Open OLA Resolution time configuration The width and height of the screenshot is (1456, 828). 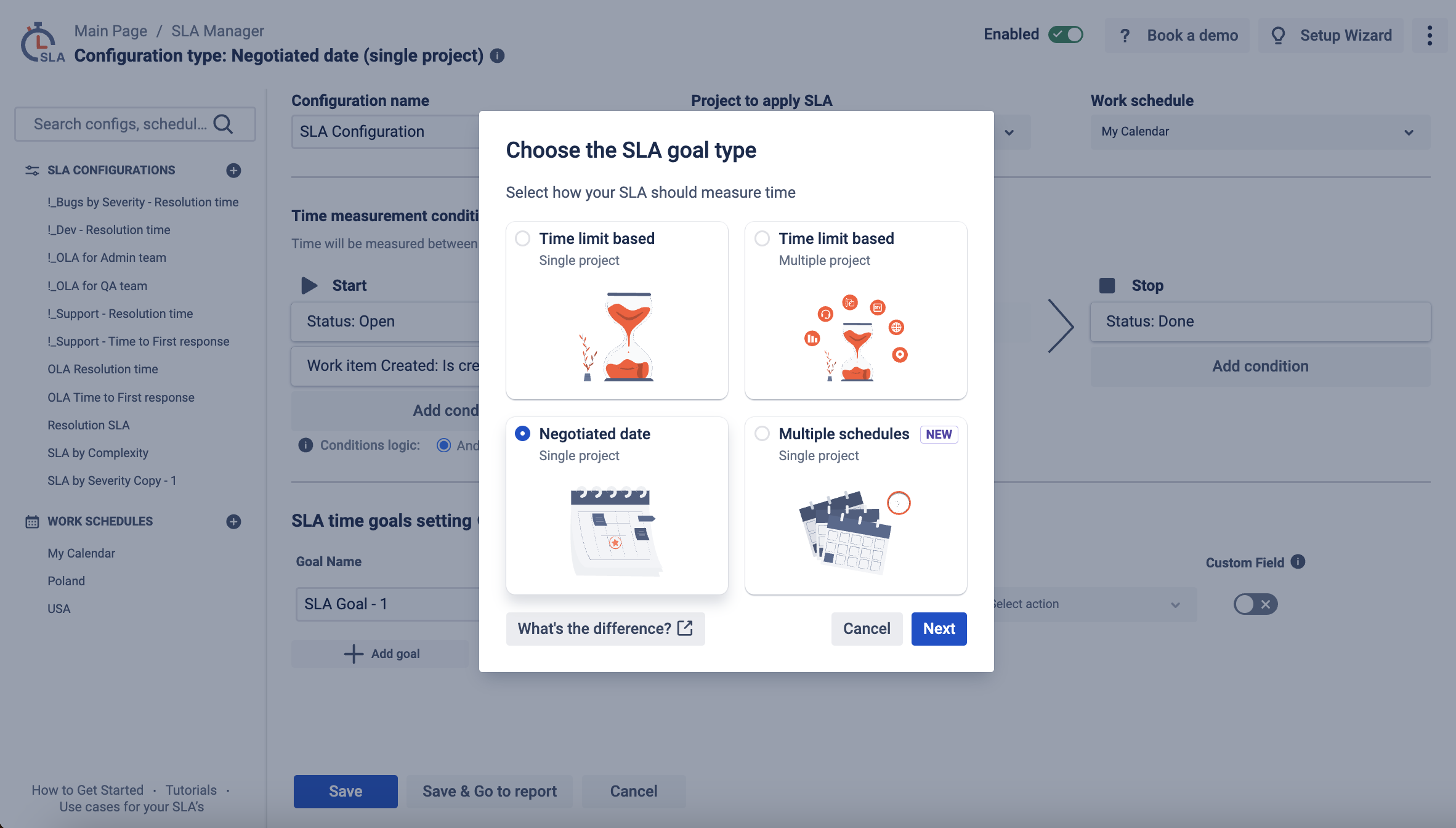tap(103, 369)
